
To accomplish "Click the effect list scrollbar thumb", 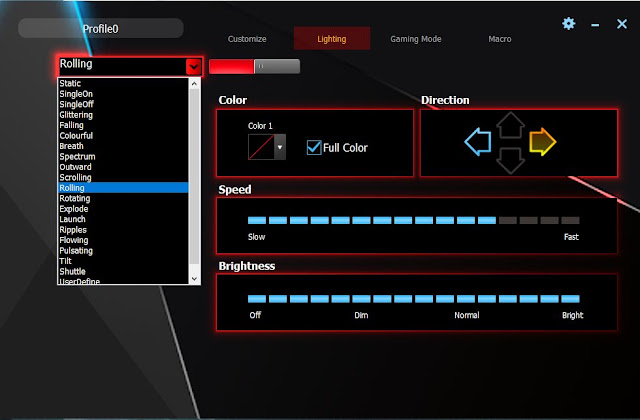I will (x=194, y=176).
